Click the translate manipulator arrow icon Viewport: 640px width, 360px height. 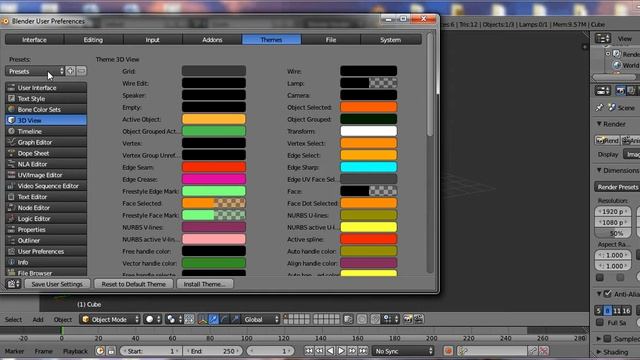213,320
